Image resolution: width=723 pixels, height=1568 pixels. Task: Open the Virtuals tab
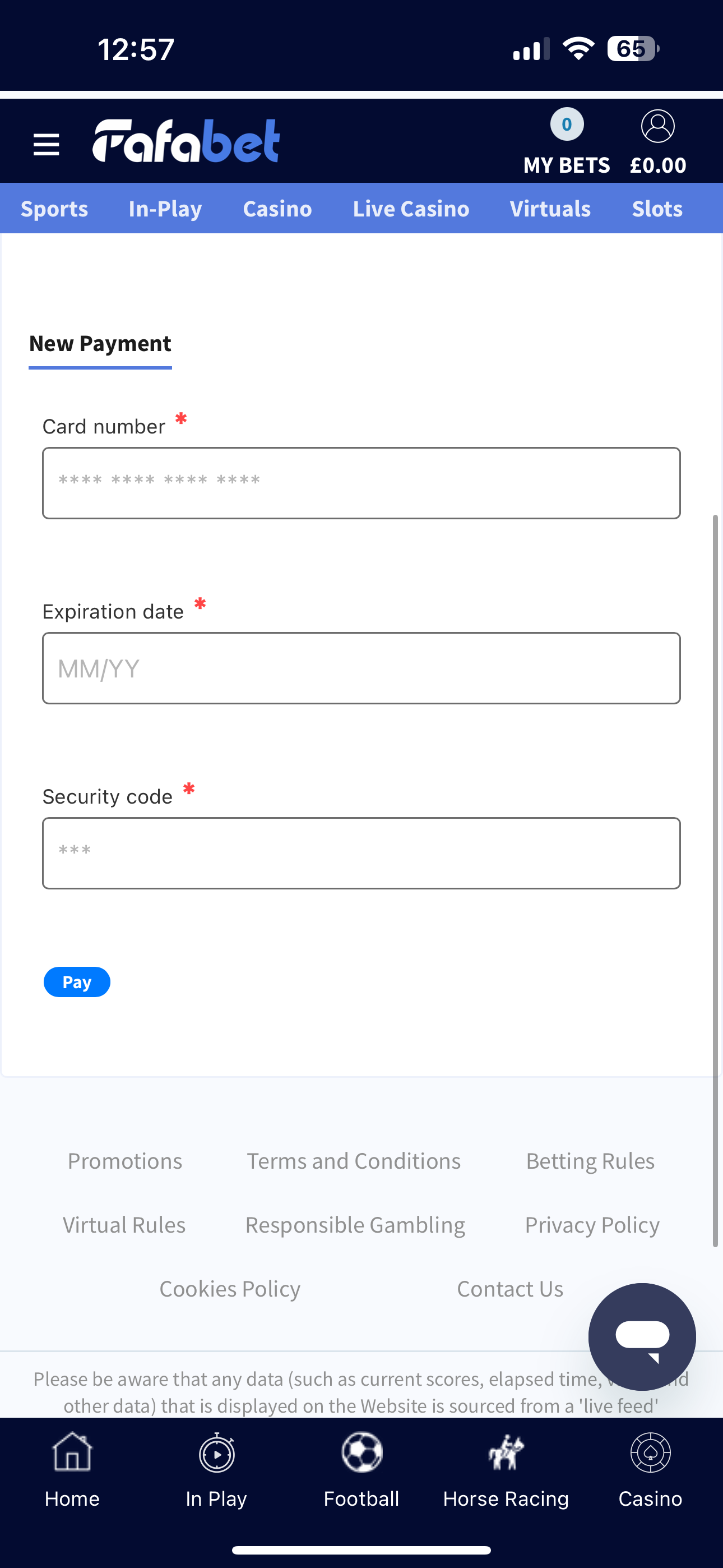(x=550, y=209)
